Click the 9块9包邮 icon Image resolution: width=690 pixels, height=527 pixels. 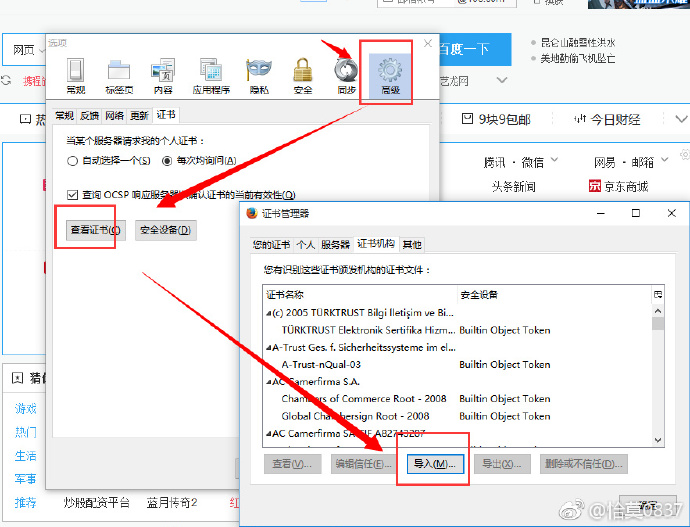[x=467, y=118]
